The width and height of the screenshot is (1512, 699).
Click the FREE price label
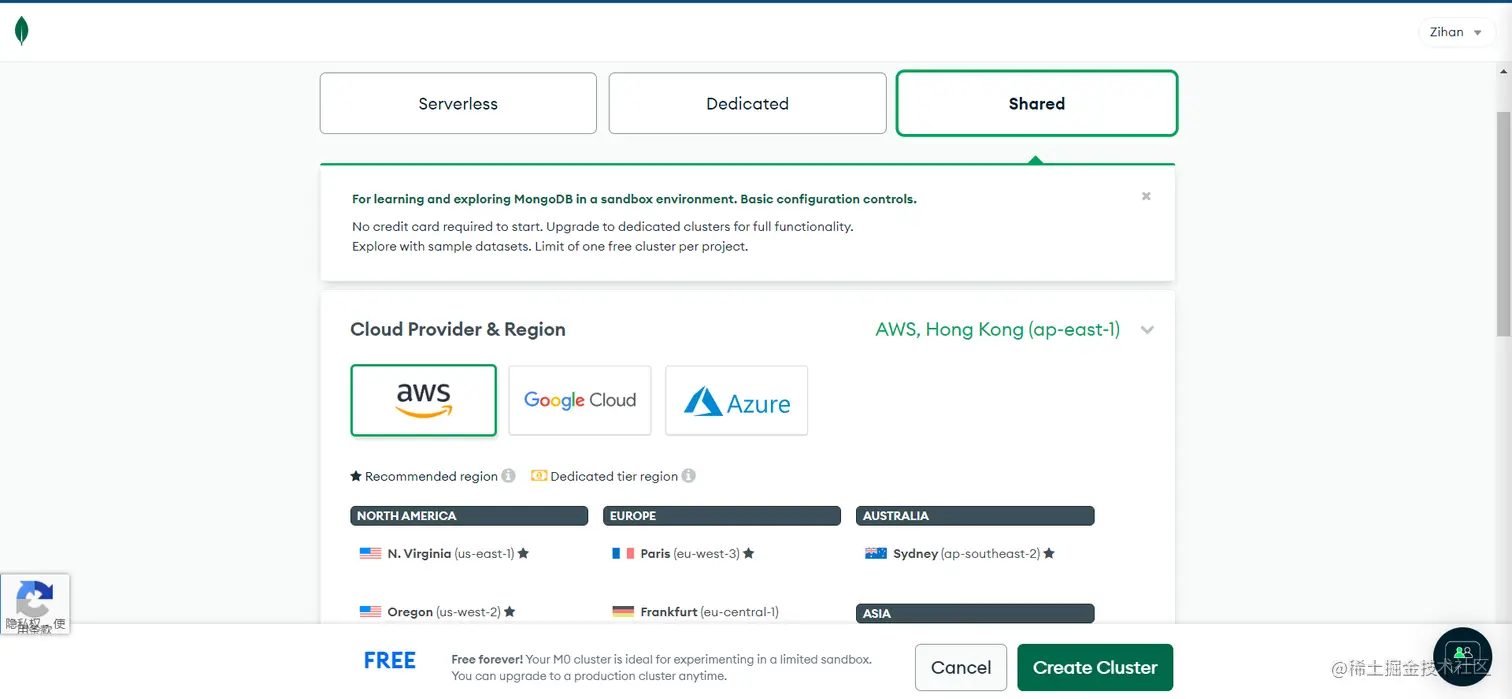tap(390, 660)
